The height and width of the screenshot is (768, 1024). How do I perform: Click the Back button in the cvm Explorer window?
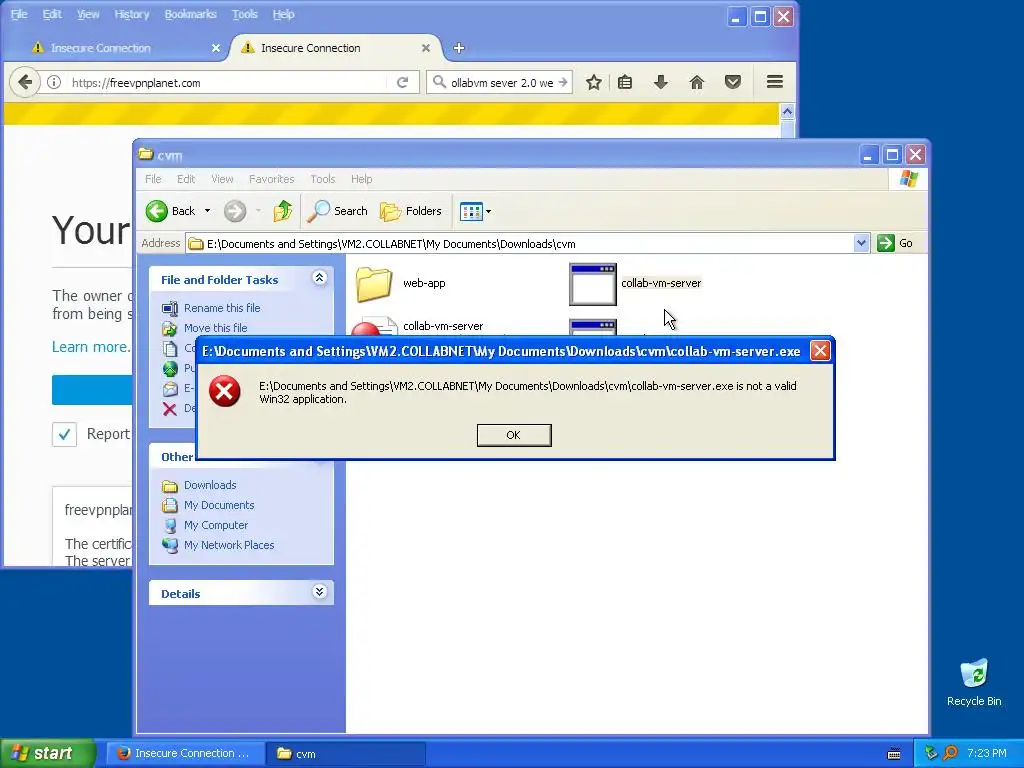171,211
